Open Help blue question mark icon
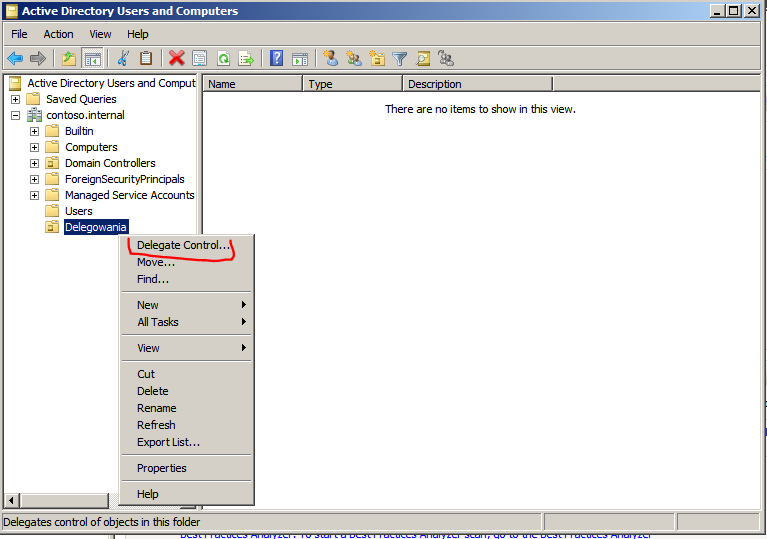Image resolution: width=767 pixels, height=539 pixels. click(276, 59)
